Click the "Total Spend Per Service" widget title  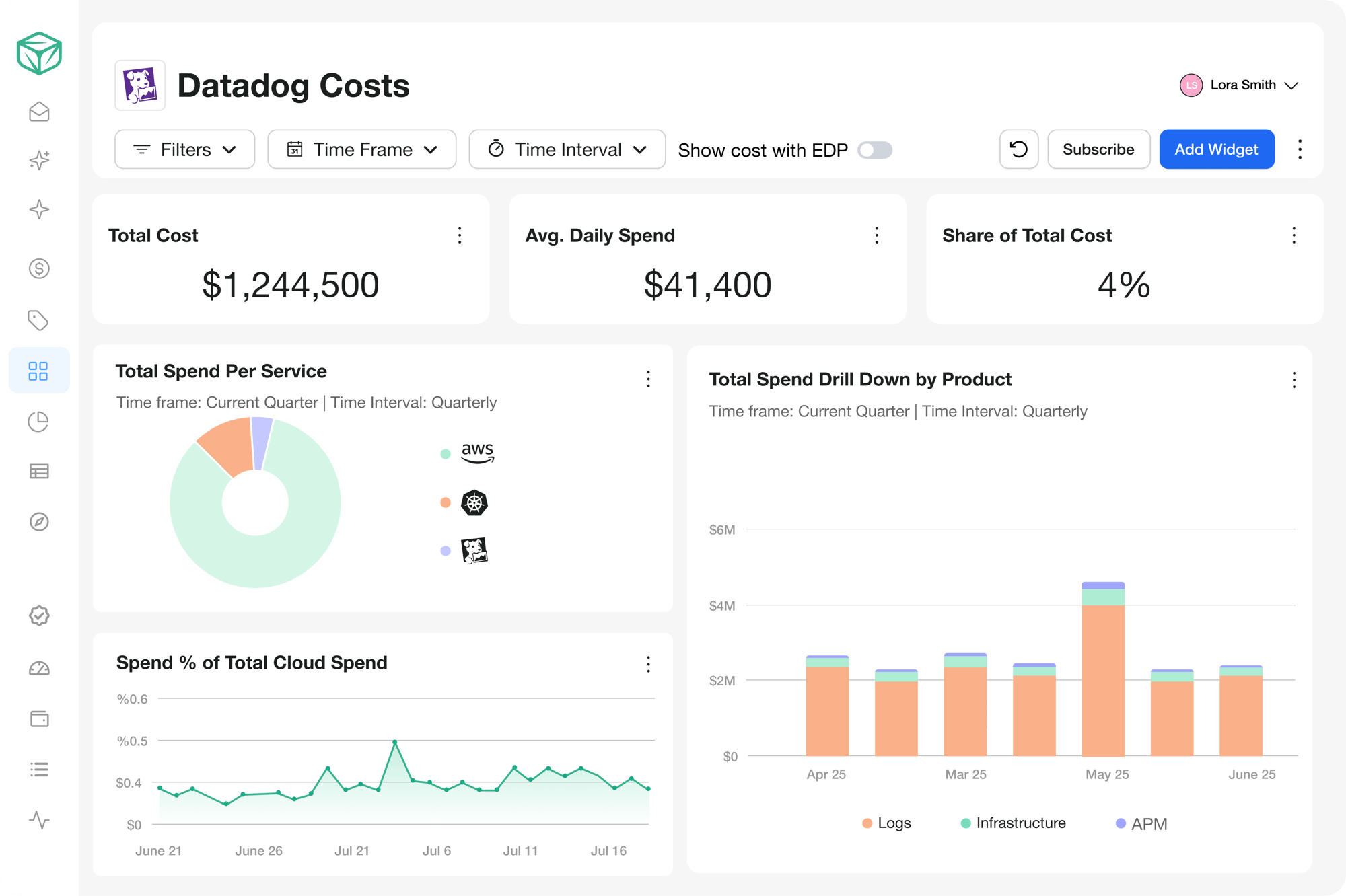click(x=221, y=371)
